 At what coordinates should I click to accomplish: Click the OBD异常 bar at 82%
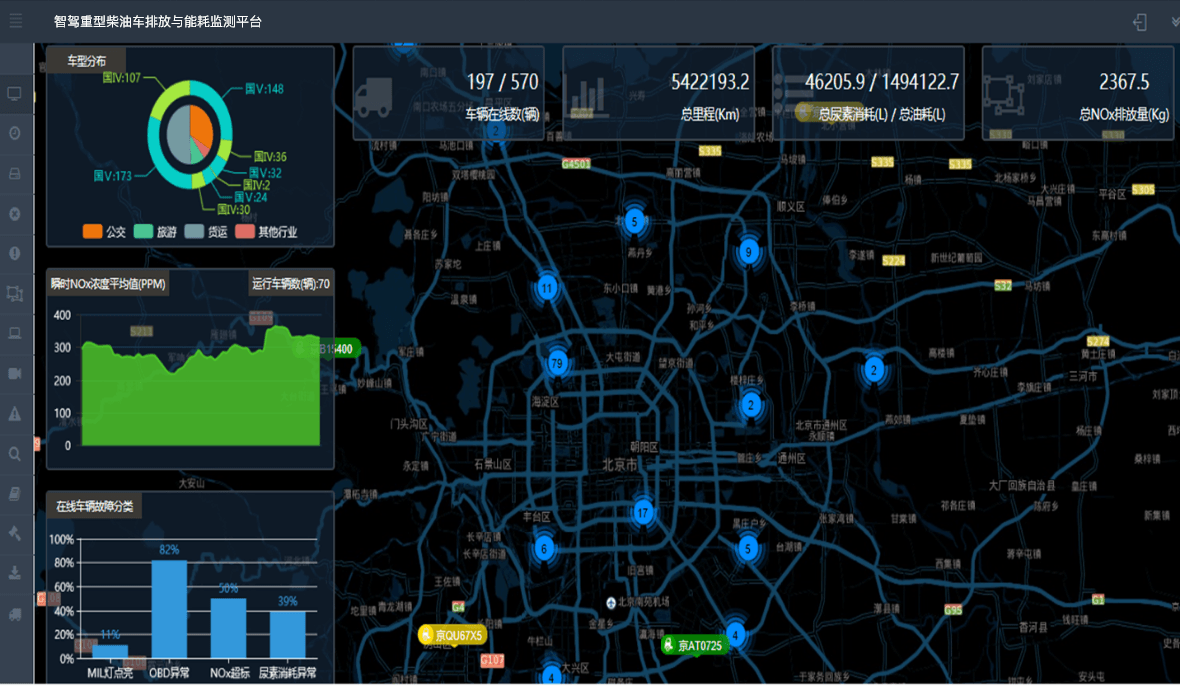point(169,609)
